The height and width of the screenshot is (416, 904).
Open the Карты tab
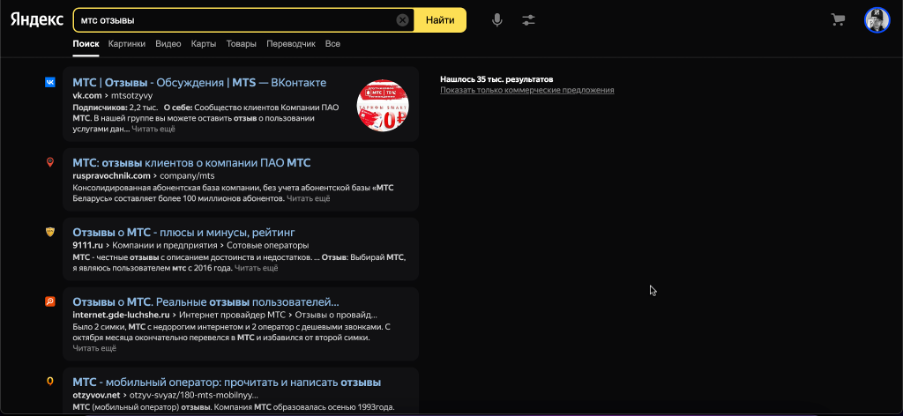204,44
